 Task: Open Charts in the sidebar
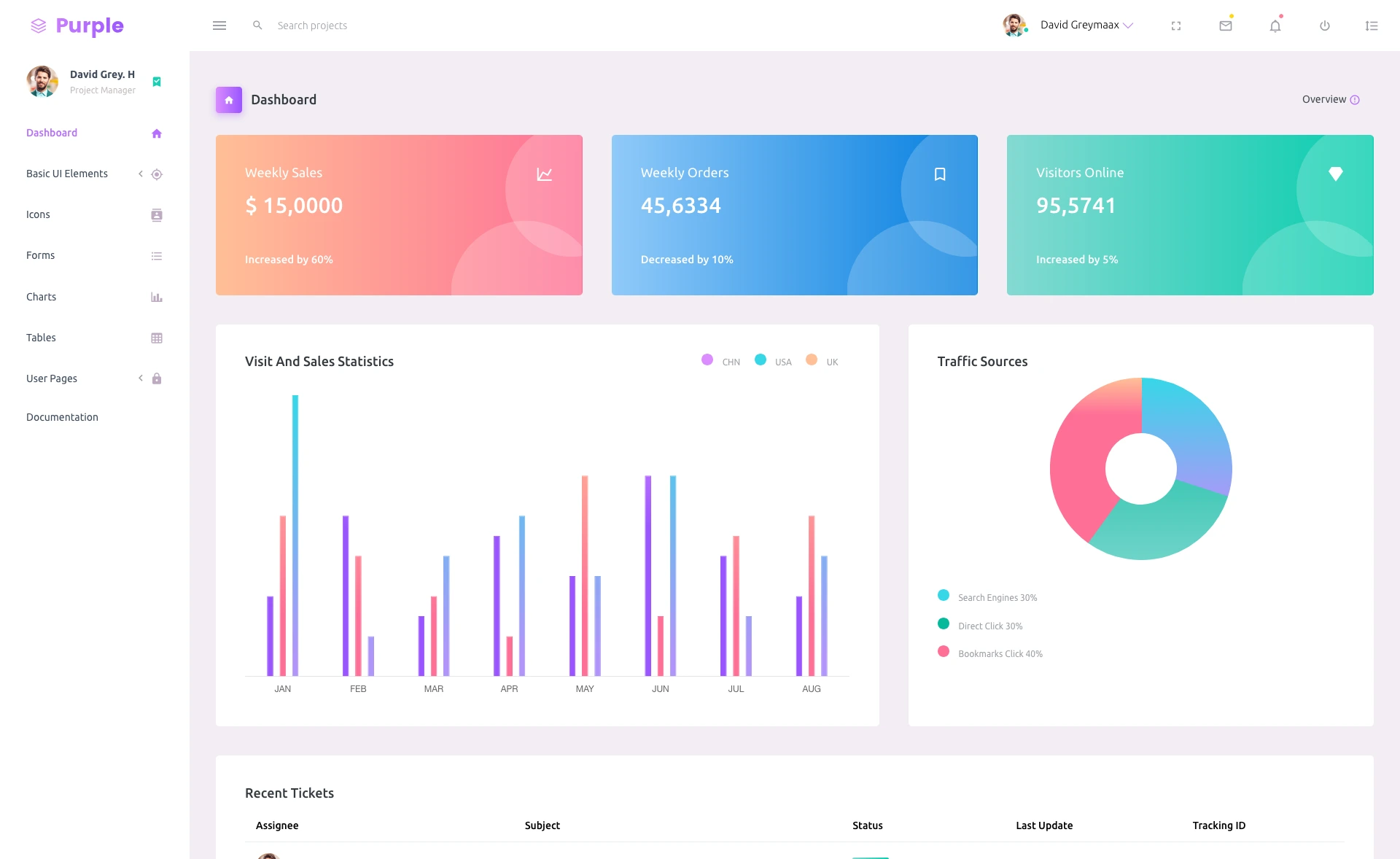pos(42,297)
